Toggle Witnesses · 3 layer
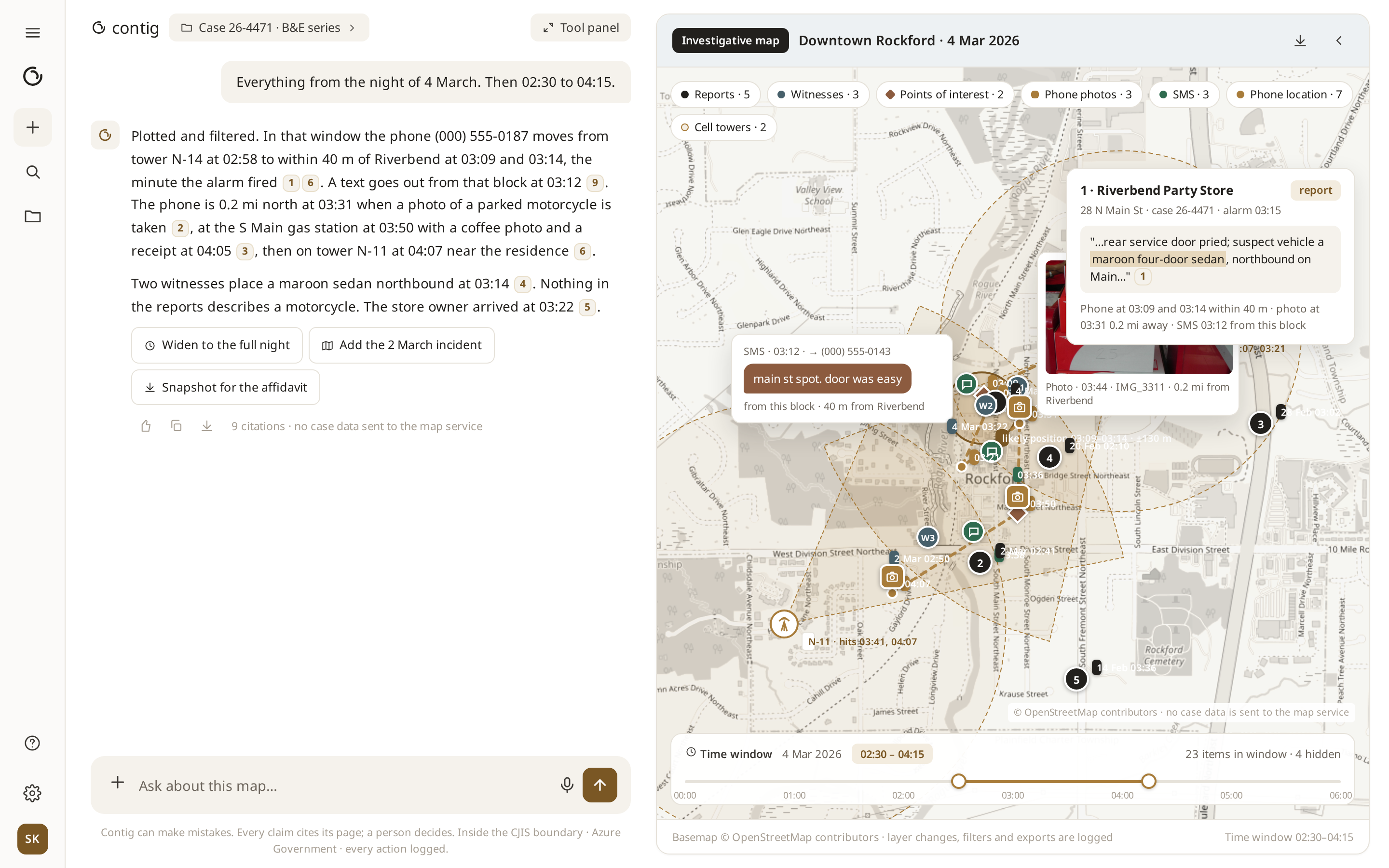 coord(818,94)
